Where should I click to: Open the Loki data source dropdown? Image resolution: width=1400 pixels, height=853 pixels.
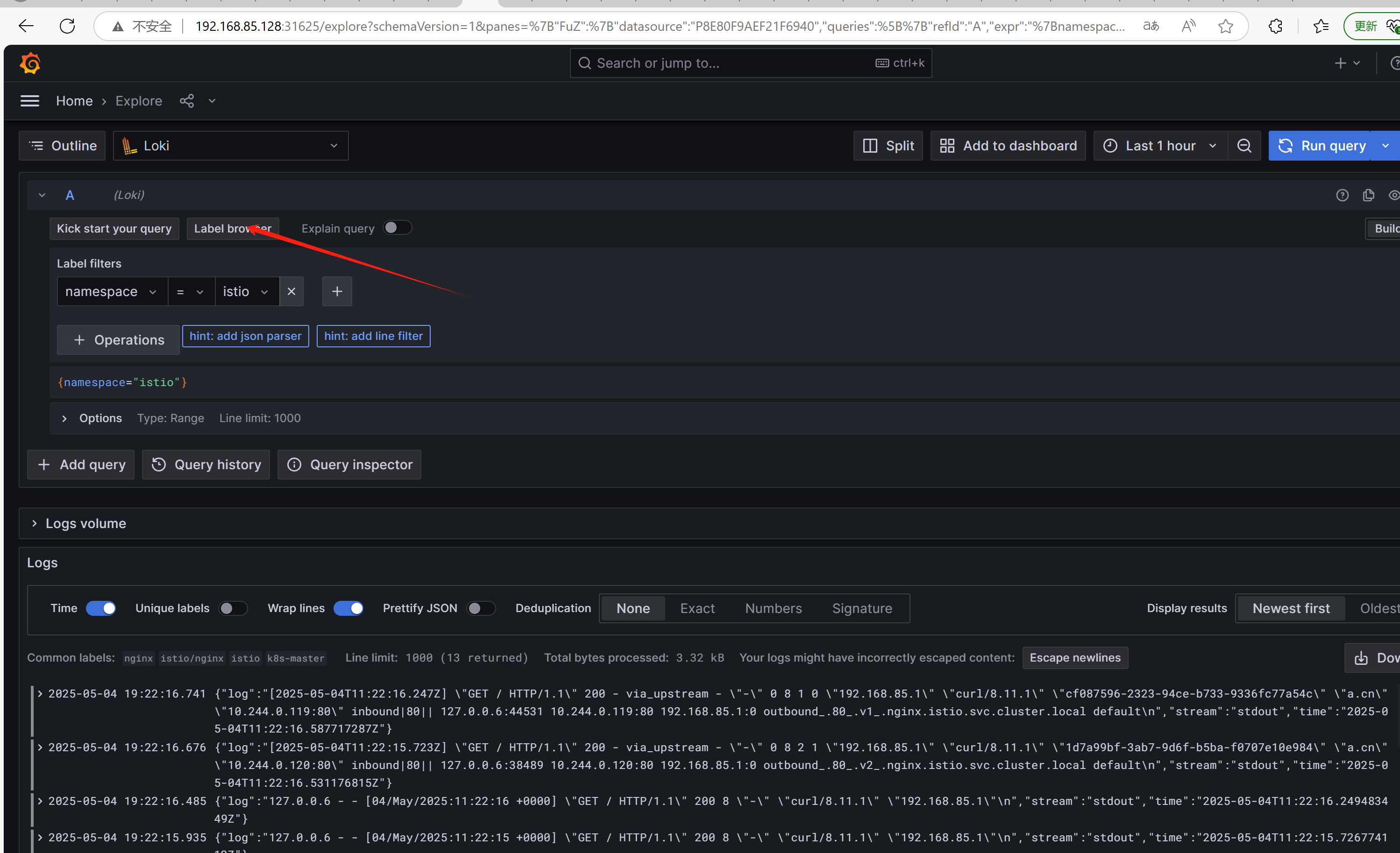pos(231,146)
